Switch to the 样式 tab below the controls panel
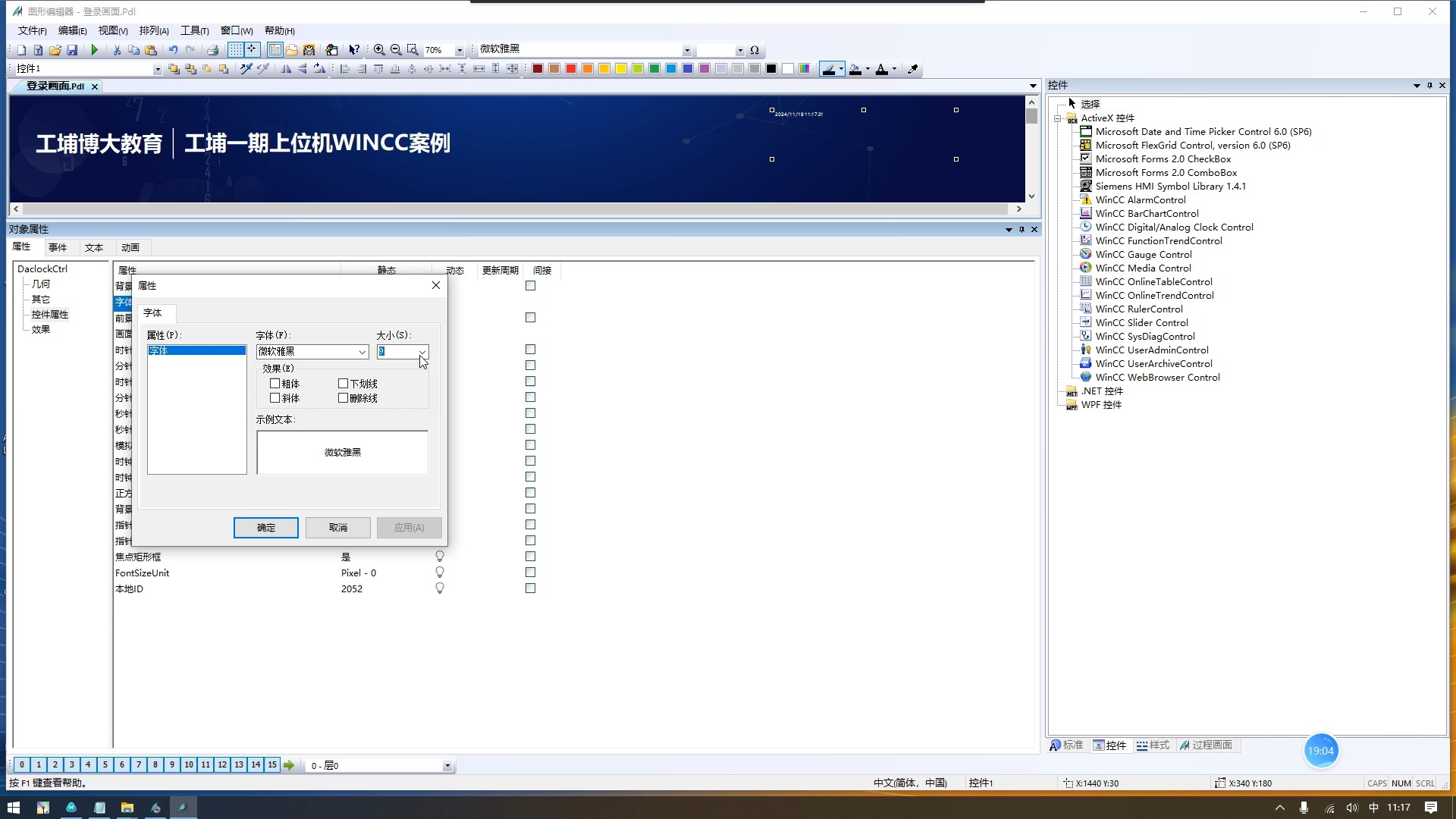This screenshot has width=1456, height=819. [x=1153, y=745]
